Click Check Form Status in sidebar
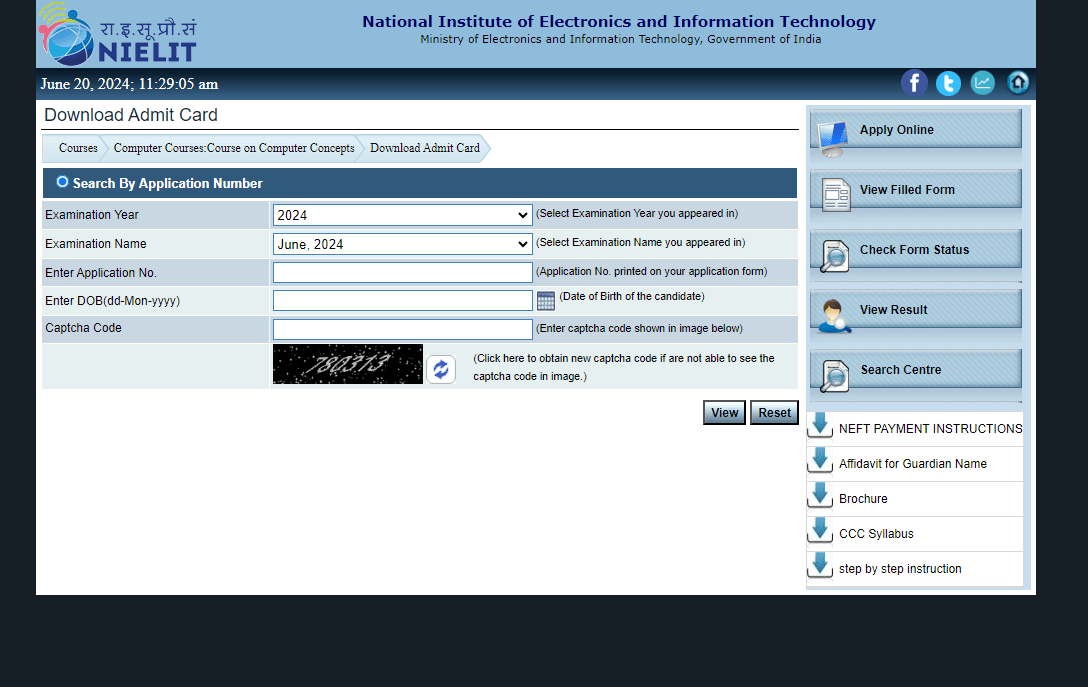The width and height of the screenshot is (1088, 687). tap(915, 250)
